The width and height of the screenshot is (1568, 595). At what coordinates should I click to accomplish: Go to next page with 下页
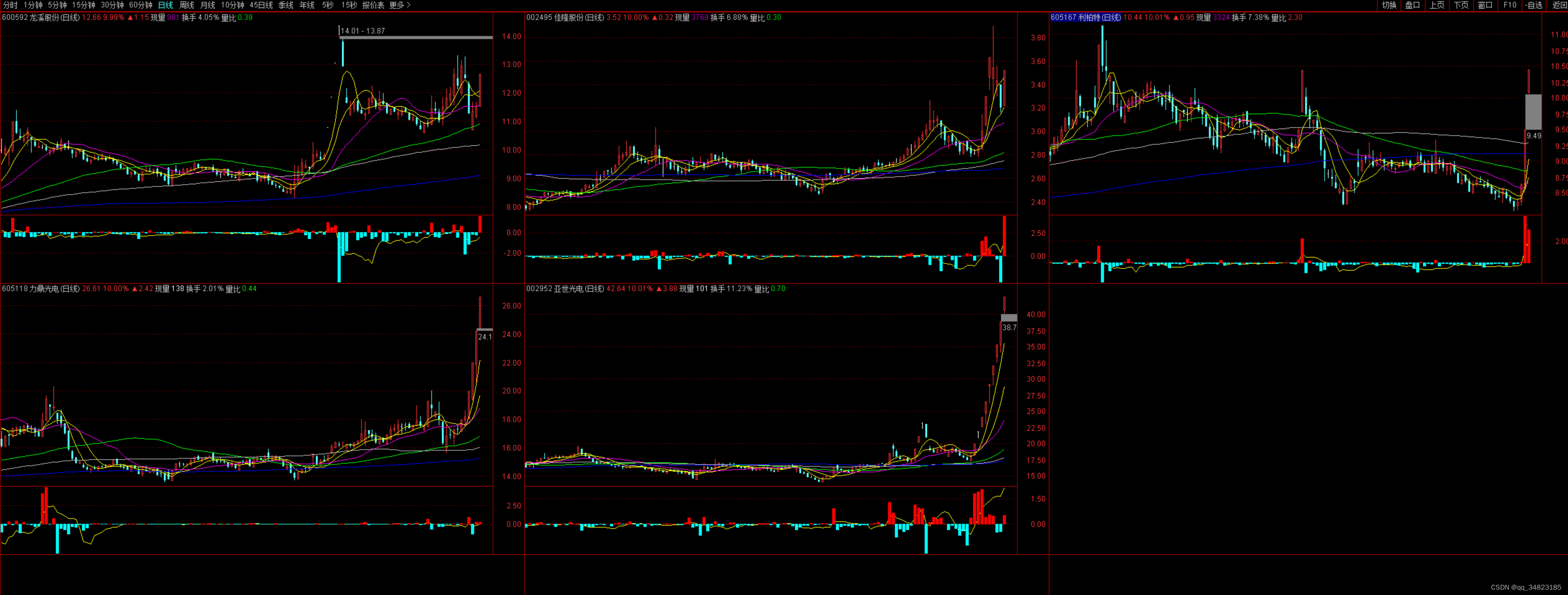[x=1461, y=5]
